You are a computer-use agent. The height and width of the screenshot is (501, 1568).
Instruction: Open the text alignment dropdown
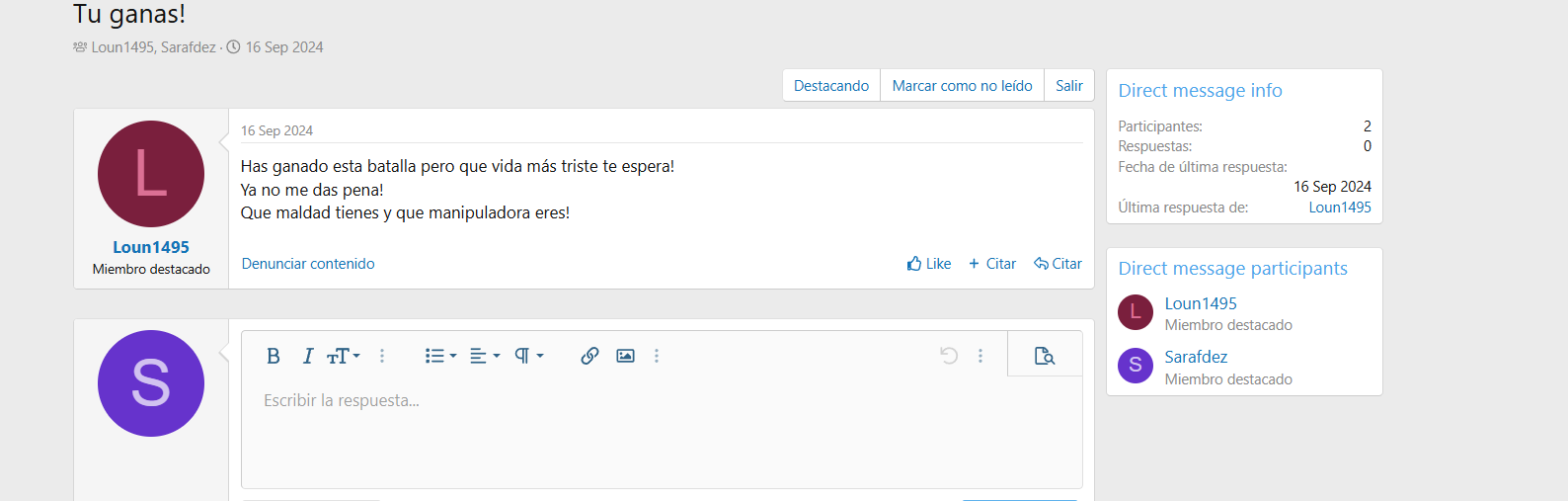pos(484,356)
